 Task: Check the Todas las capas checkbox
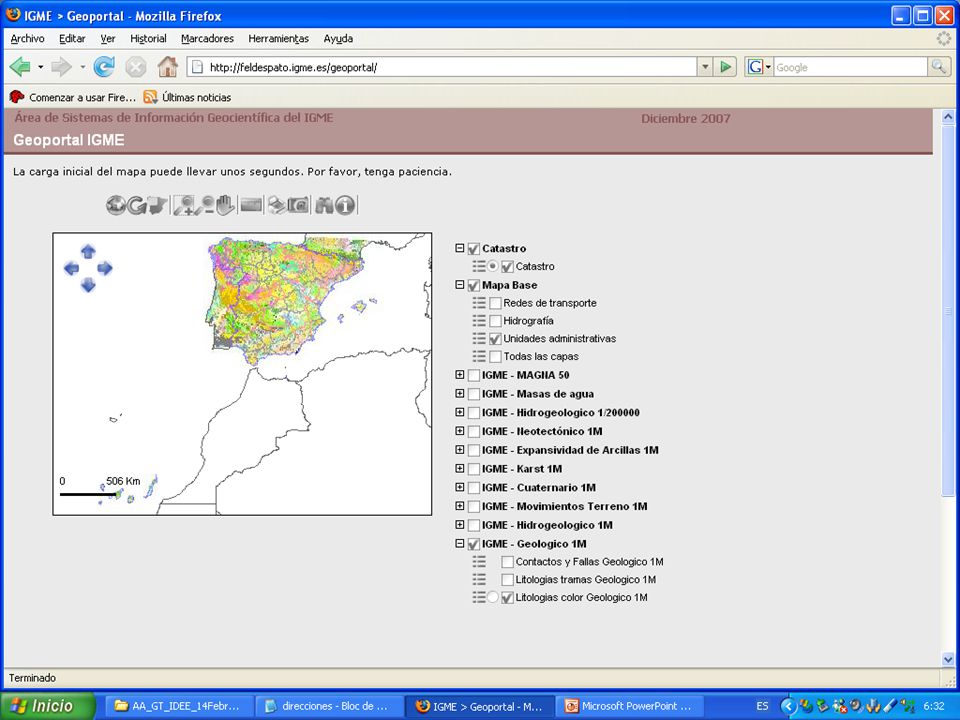point(495,356)
